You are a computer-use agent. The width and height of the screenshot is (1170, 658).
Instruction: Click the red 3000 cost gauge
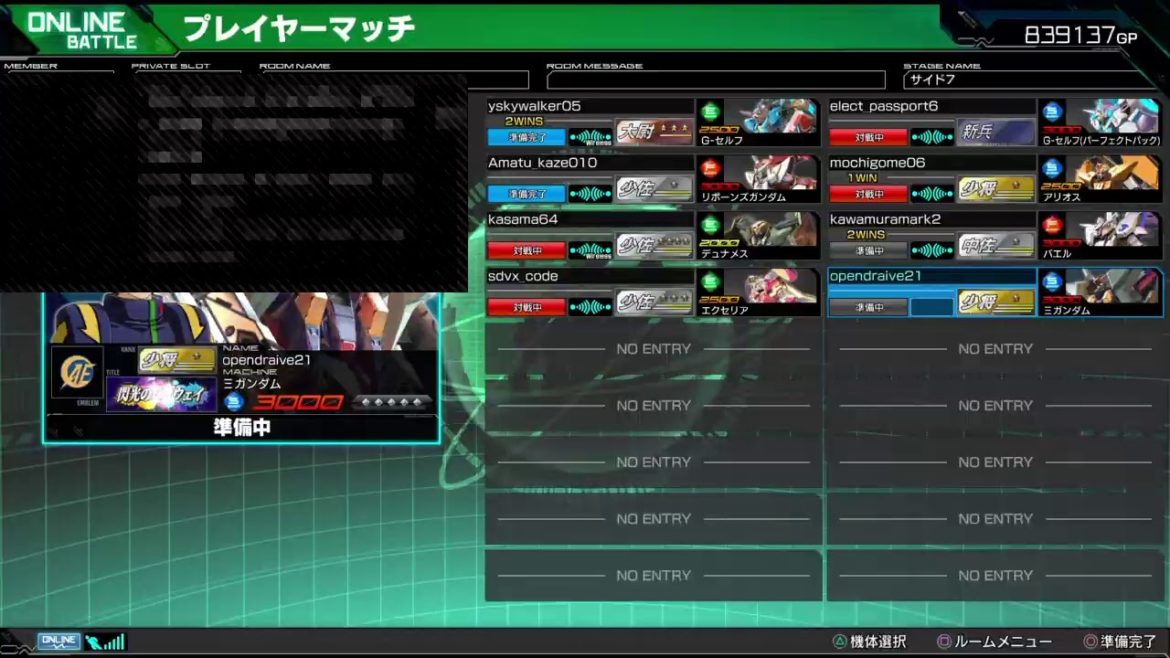click(x=297, y=402)
